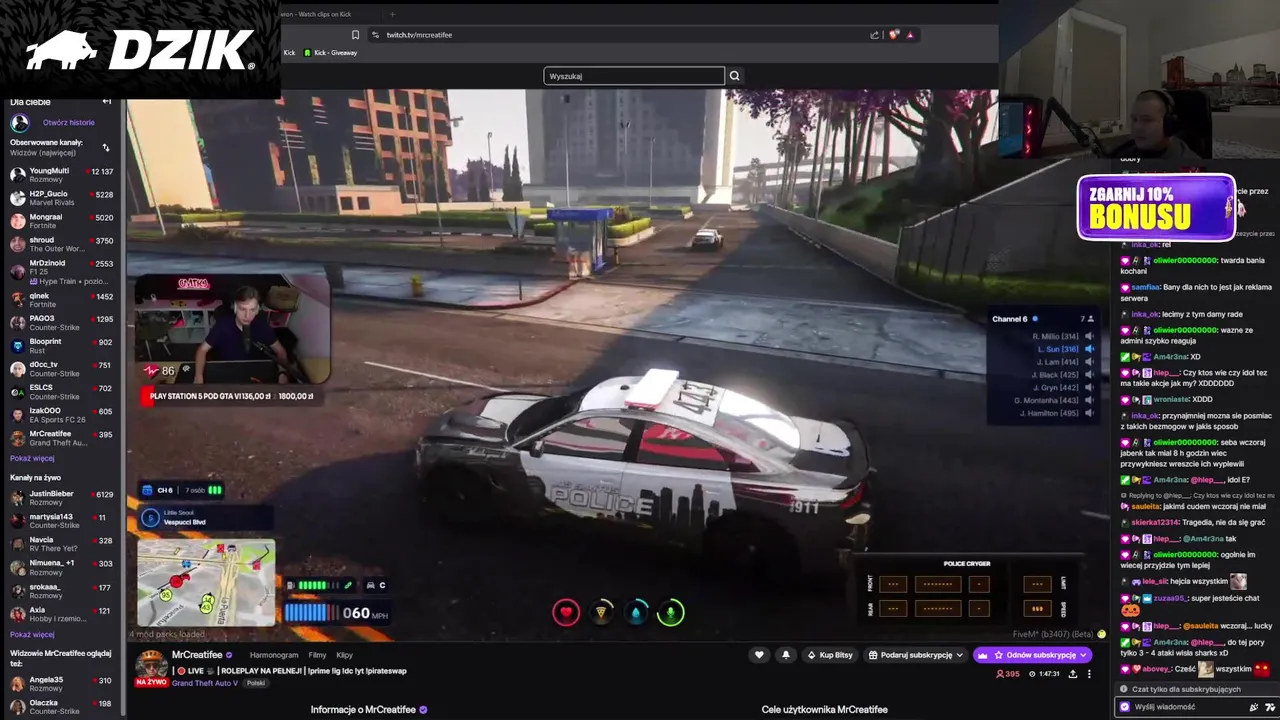Open shroud channel in sidebar
This screenshot has width=1280, height=720.
click(62, 244)
